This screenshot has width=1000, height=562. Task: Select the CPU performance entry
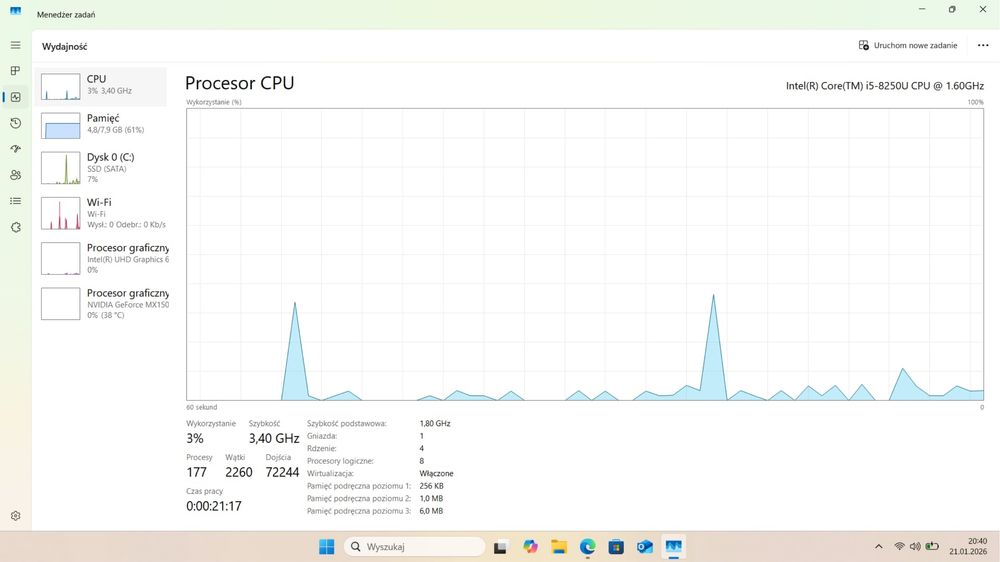tap(102, 86)
